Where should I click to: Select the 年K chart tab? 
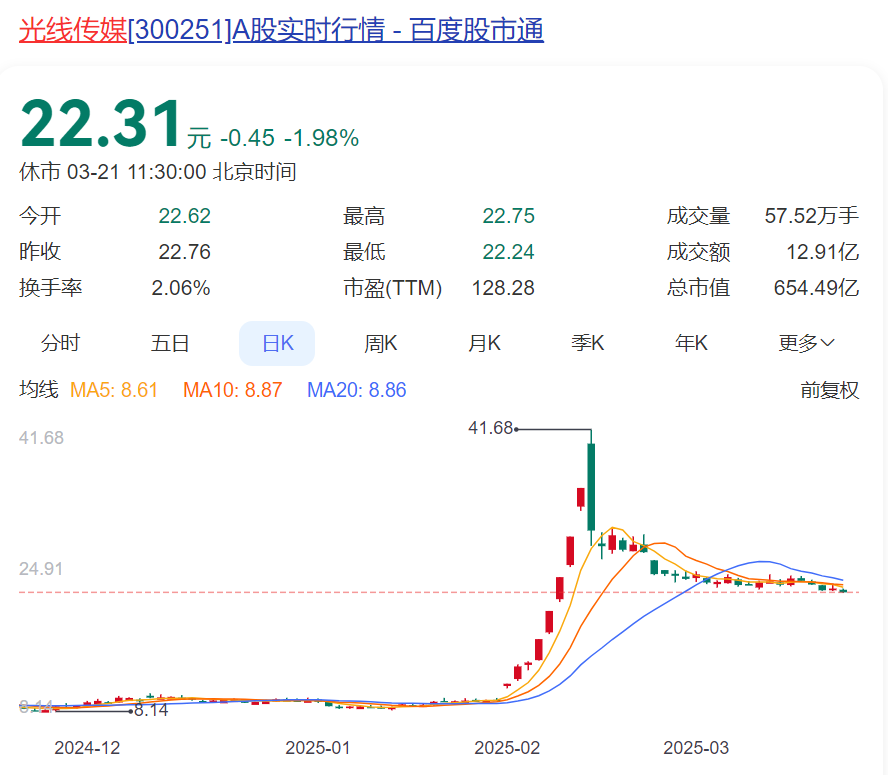click(x=691, y=343)
